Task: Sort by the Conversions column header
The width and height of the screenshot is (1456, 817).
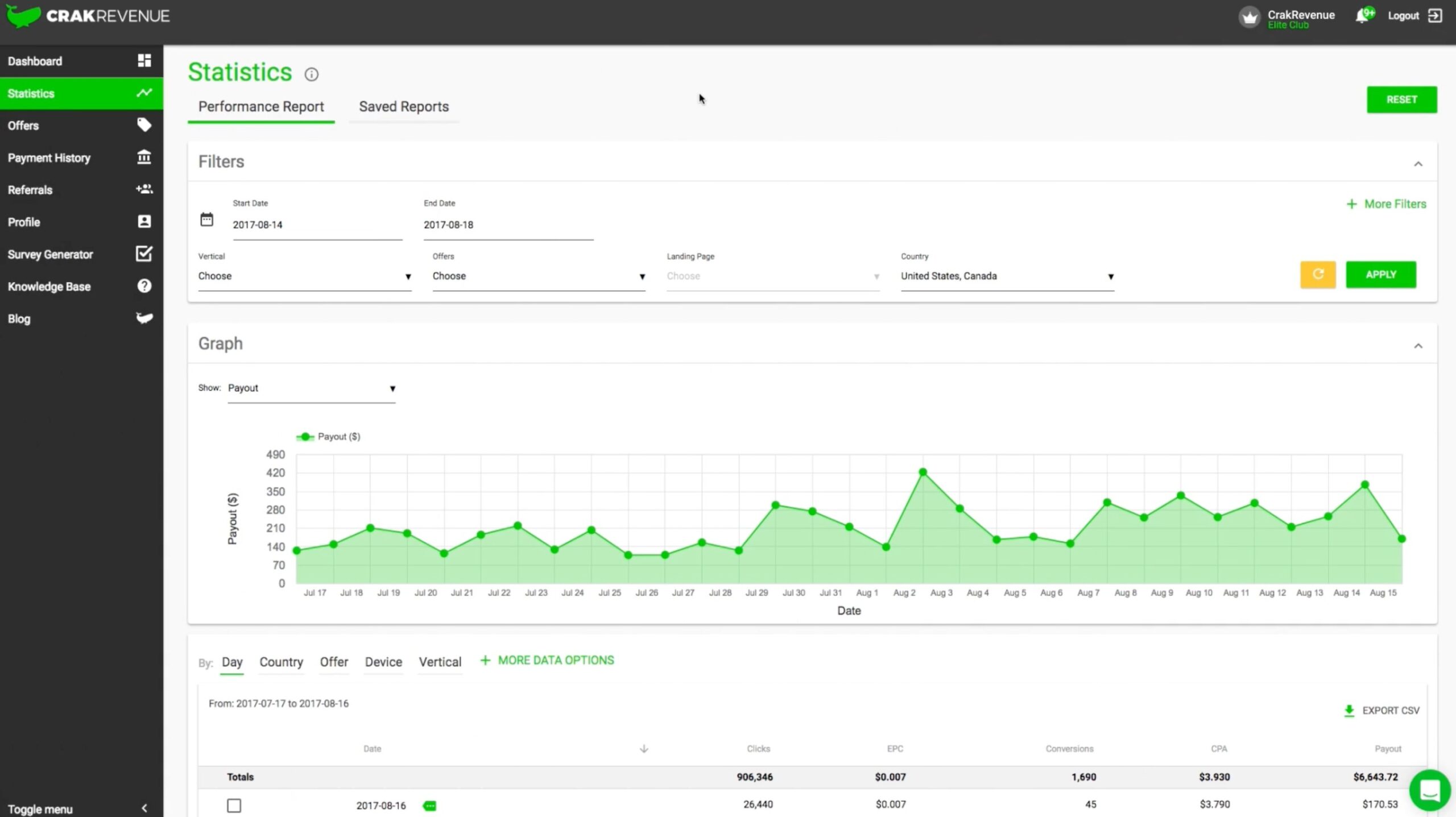Action: (x=1069, y=749)
